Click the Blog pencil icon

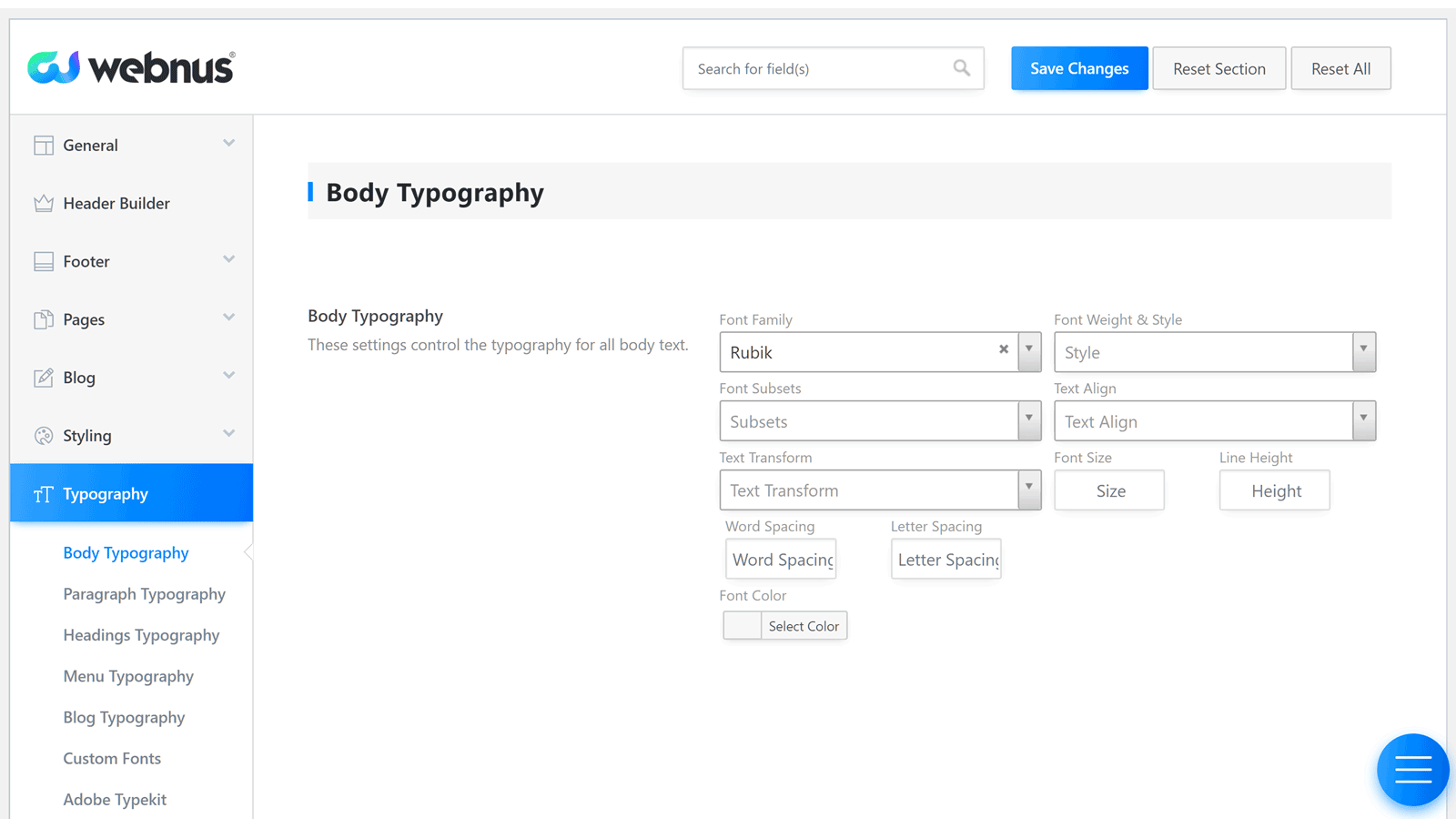click(x=44, y=379)
